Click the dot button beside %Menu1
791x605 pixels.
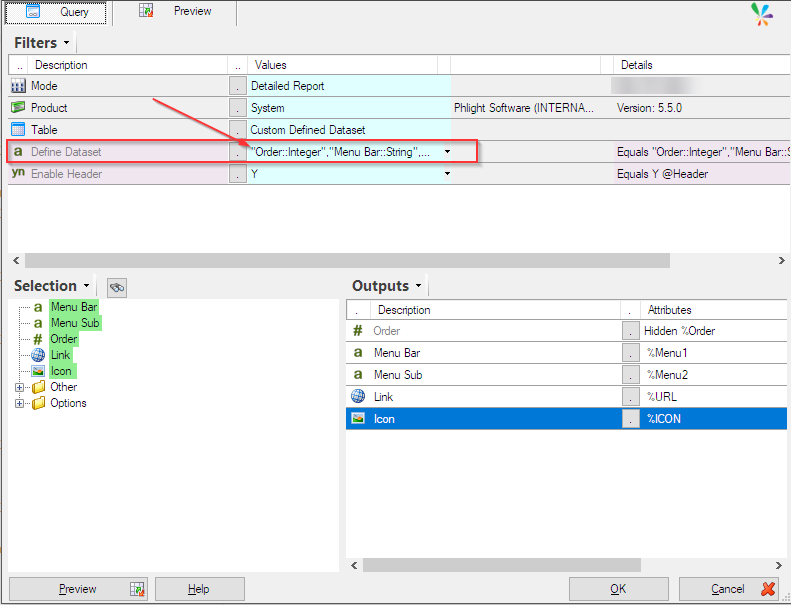tap(631, 353)
